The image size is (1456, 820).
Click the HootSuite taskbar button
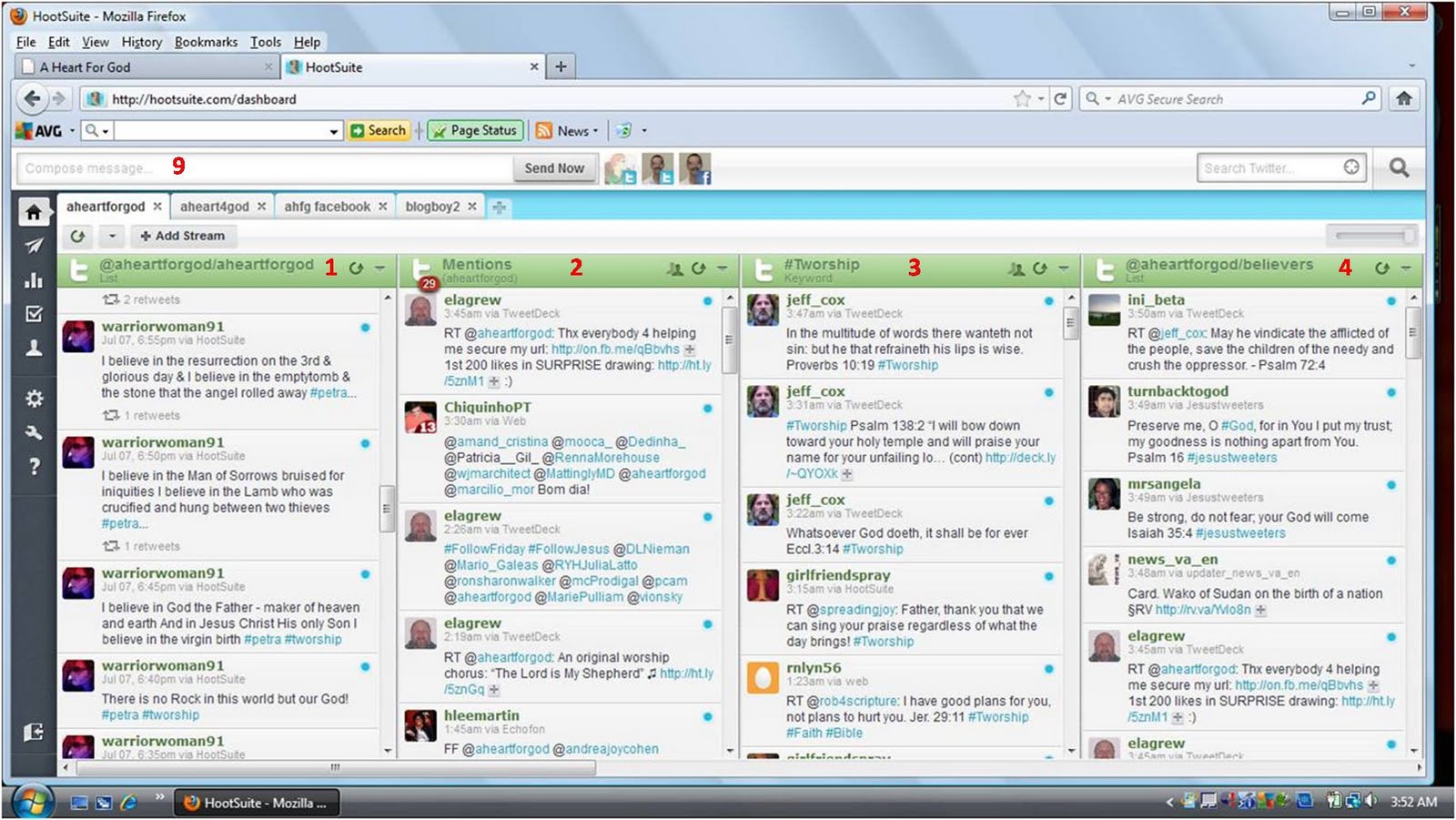(256, 803)
